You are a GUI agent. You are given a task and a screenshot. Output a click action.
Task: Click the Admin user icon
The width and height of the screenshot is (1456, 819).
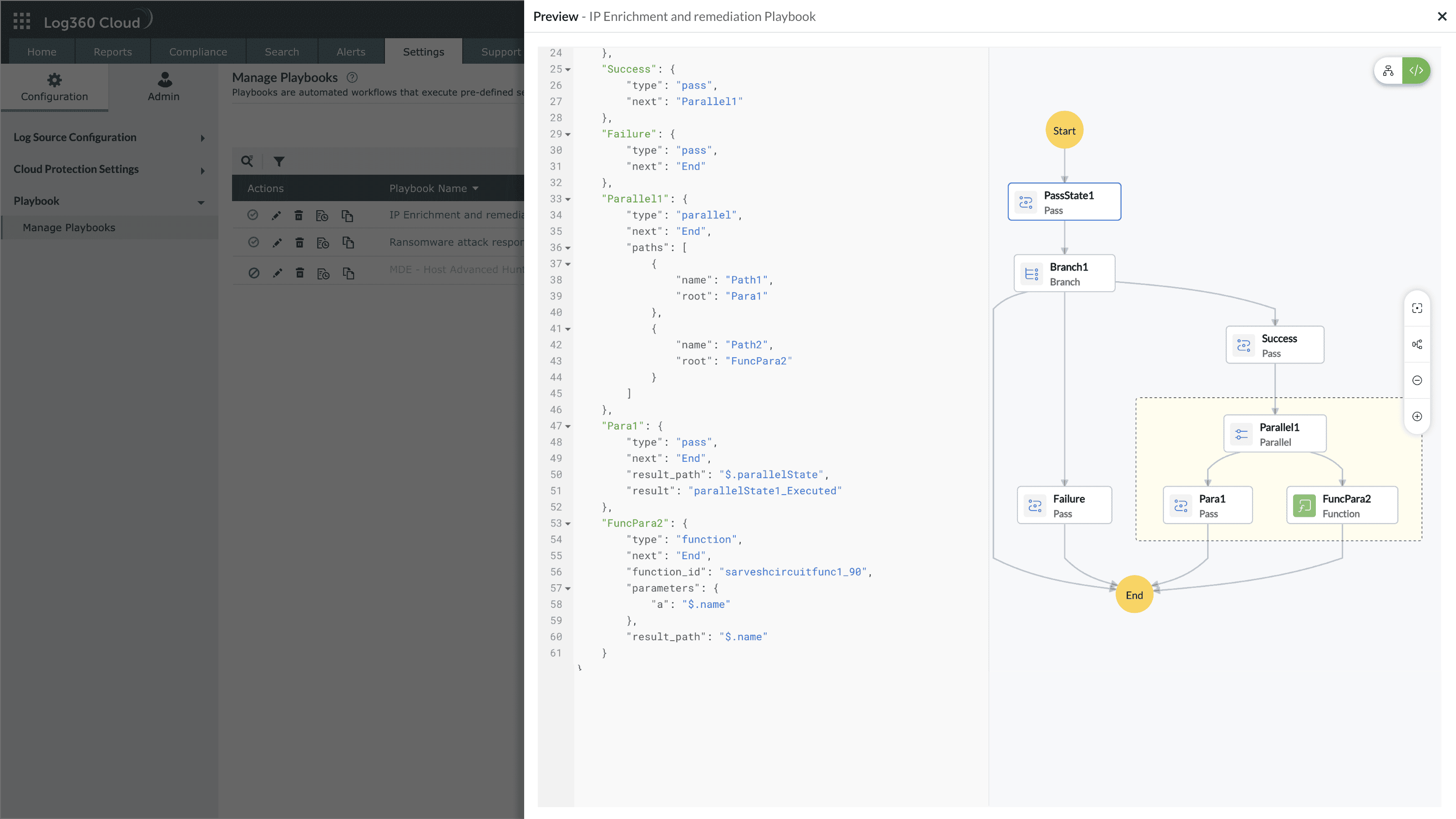coord(164,79)
